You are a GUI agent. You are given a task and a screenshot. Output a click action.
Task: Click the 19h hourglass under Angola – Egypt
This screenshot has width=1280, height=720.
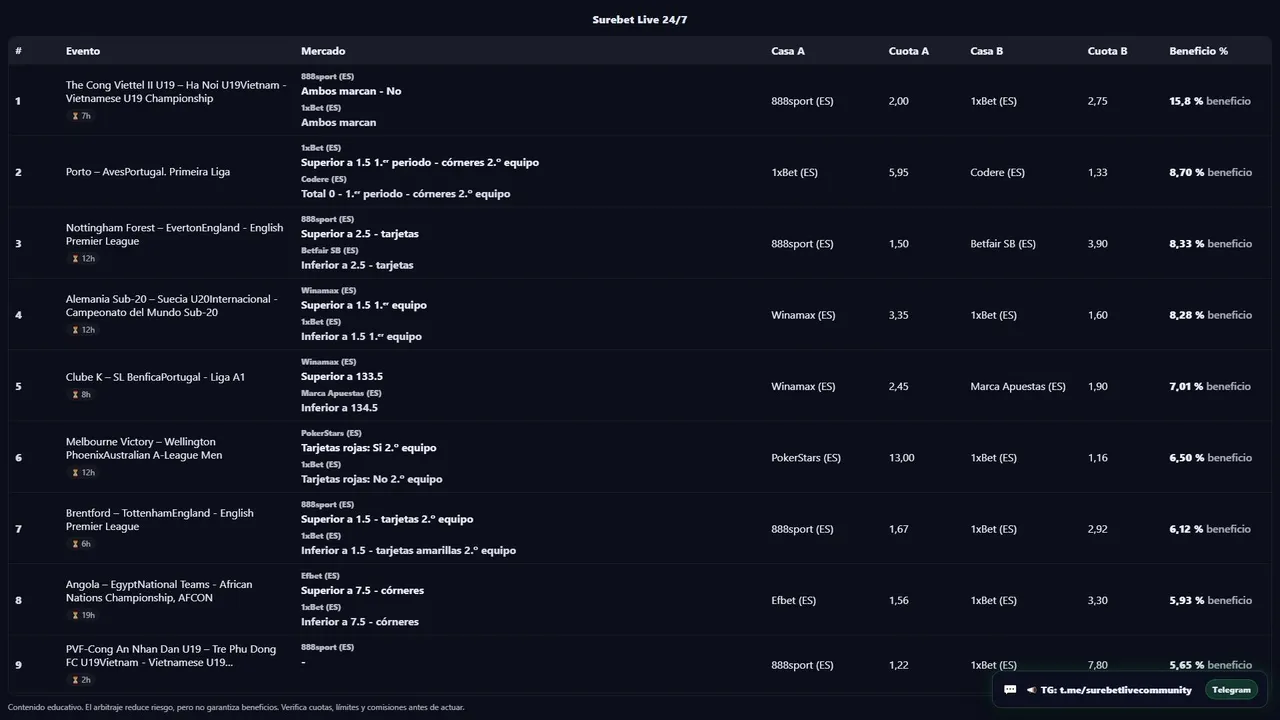(75, 615)
